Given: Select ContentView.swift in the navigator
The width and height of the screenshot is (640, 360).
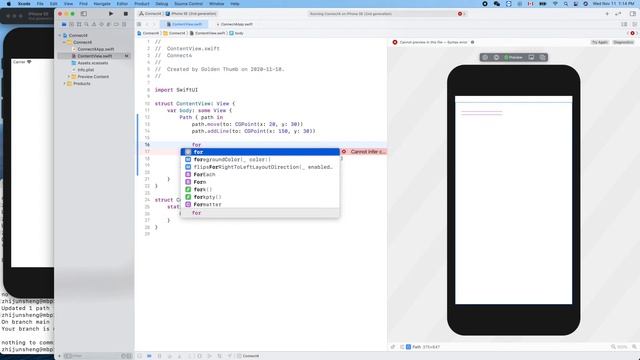Looking at the screenshot, I should pos(94,56).
